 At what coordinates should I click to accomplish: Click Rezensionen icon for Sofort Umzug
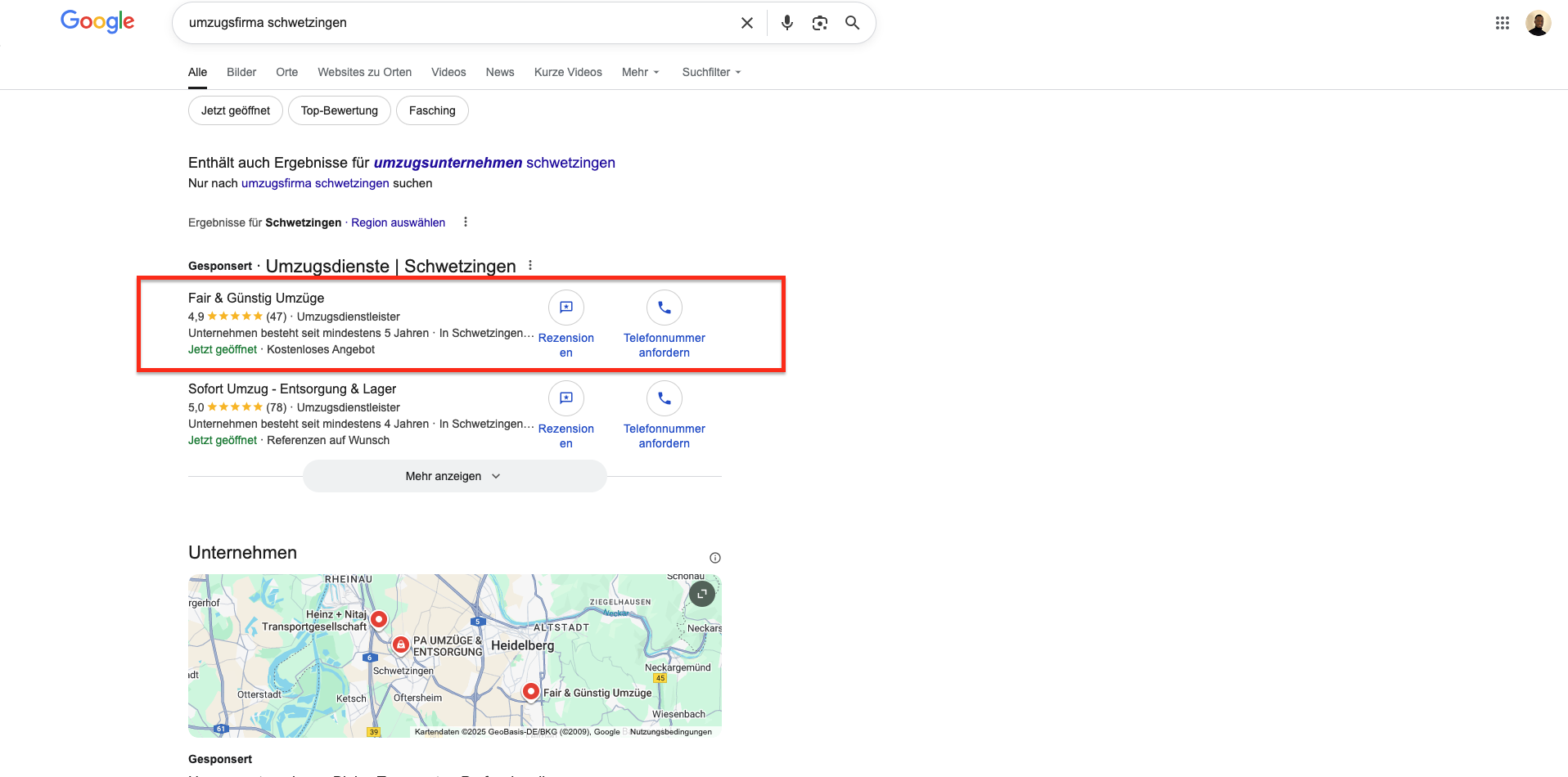(x=566, y=398)
